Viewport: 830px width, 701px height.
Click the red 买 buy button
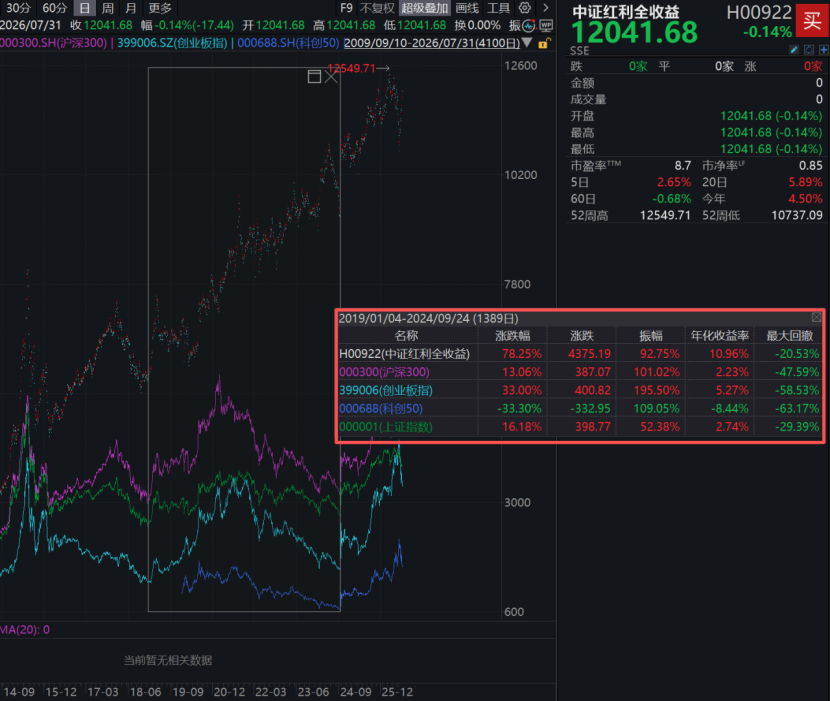[x=812, y=20]
